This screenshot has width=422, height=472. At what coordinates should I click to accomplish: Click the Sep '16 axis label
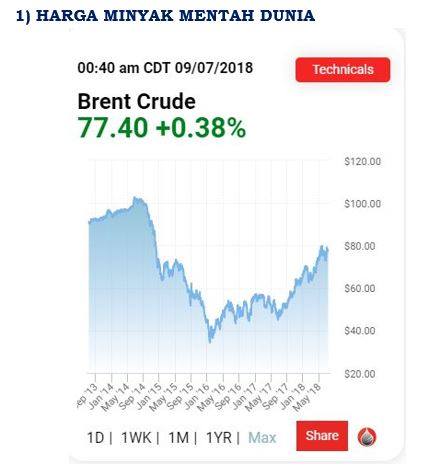coord(228,397)
